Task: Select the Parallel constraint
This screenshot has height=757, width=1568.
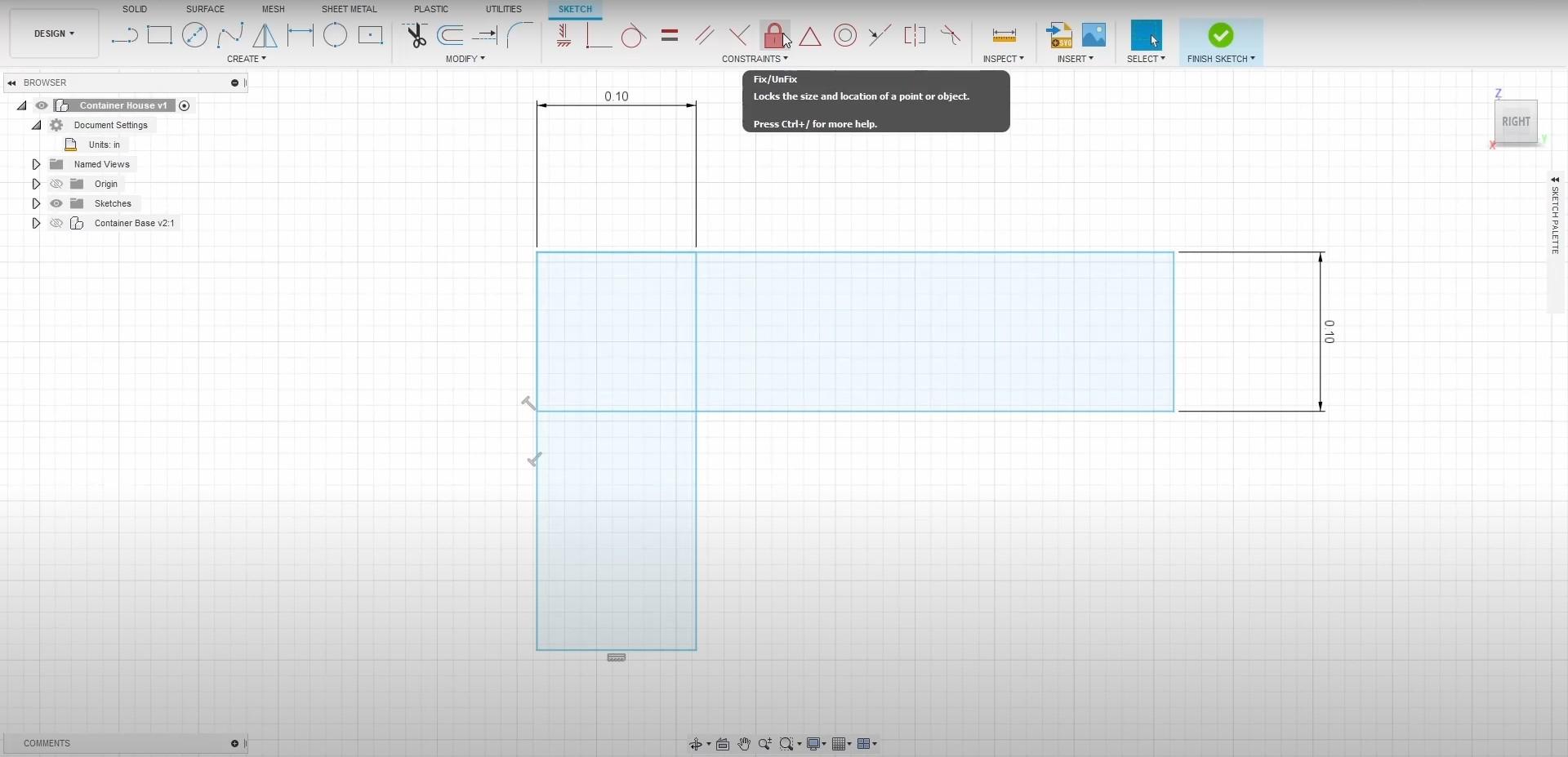Action: click(x=704, y=35)
